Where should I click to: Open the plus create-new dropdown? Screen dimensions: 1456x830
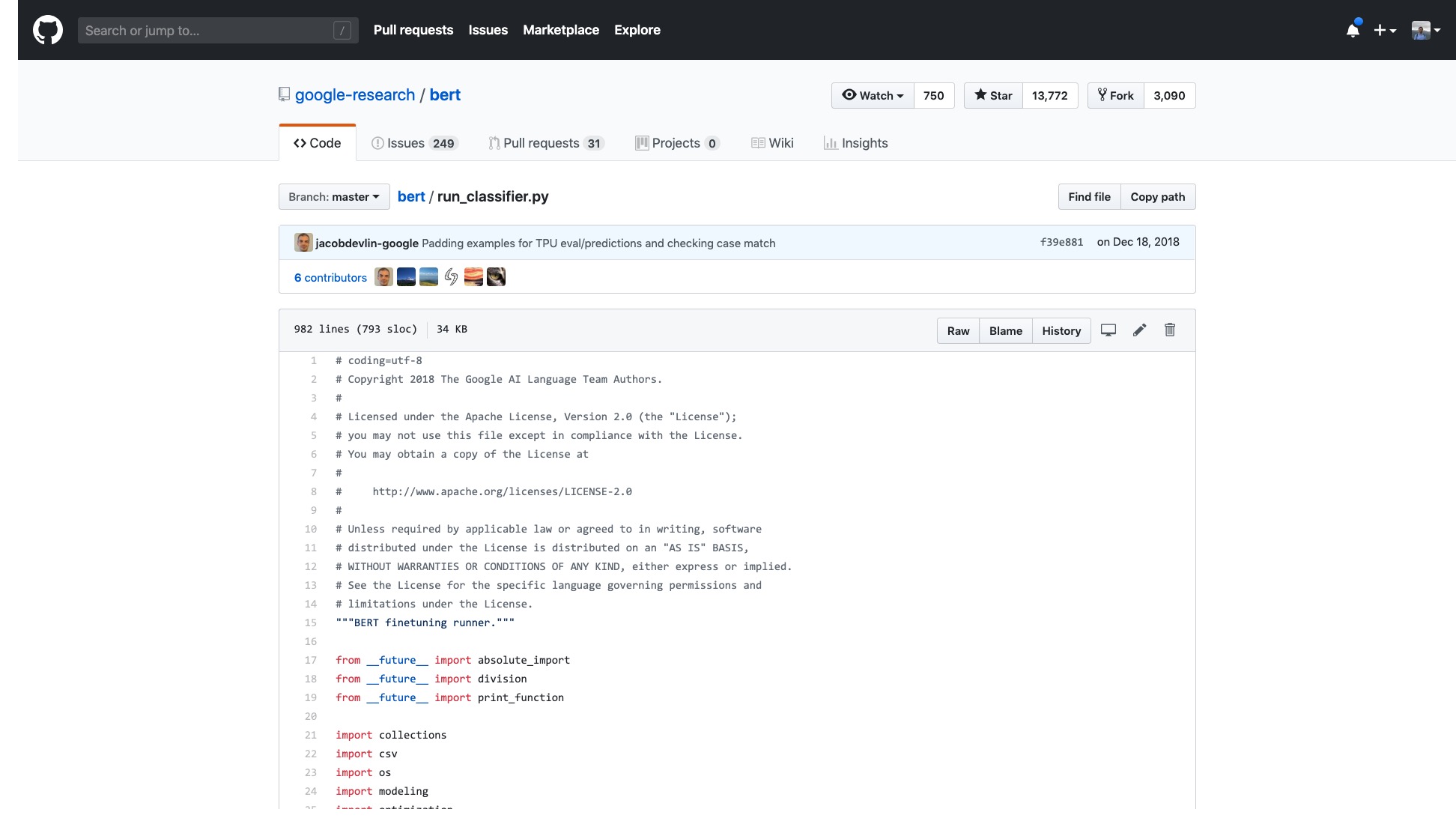(1385, 30)
